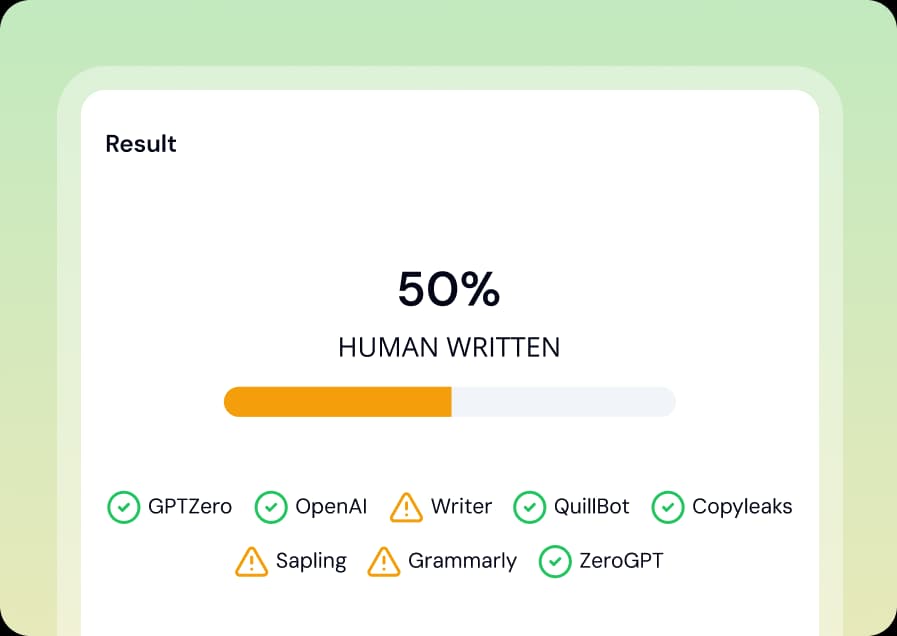897x636 pixels.
Task: Select the Sapling detector label
Action: coord(312,561)
